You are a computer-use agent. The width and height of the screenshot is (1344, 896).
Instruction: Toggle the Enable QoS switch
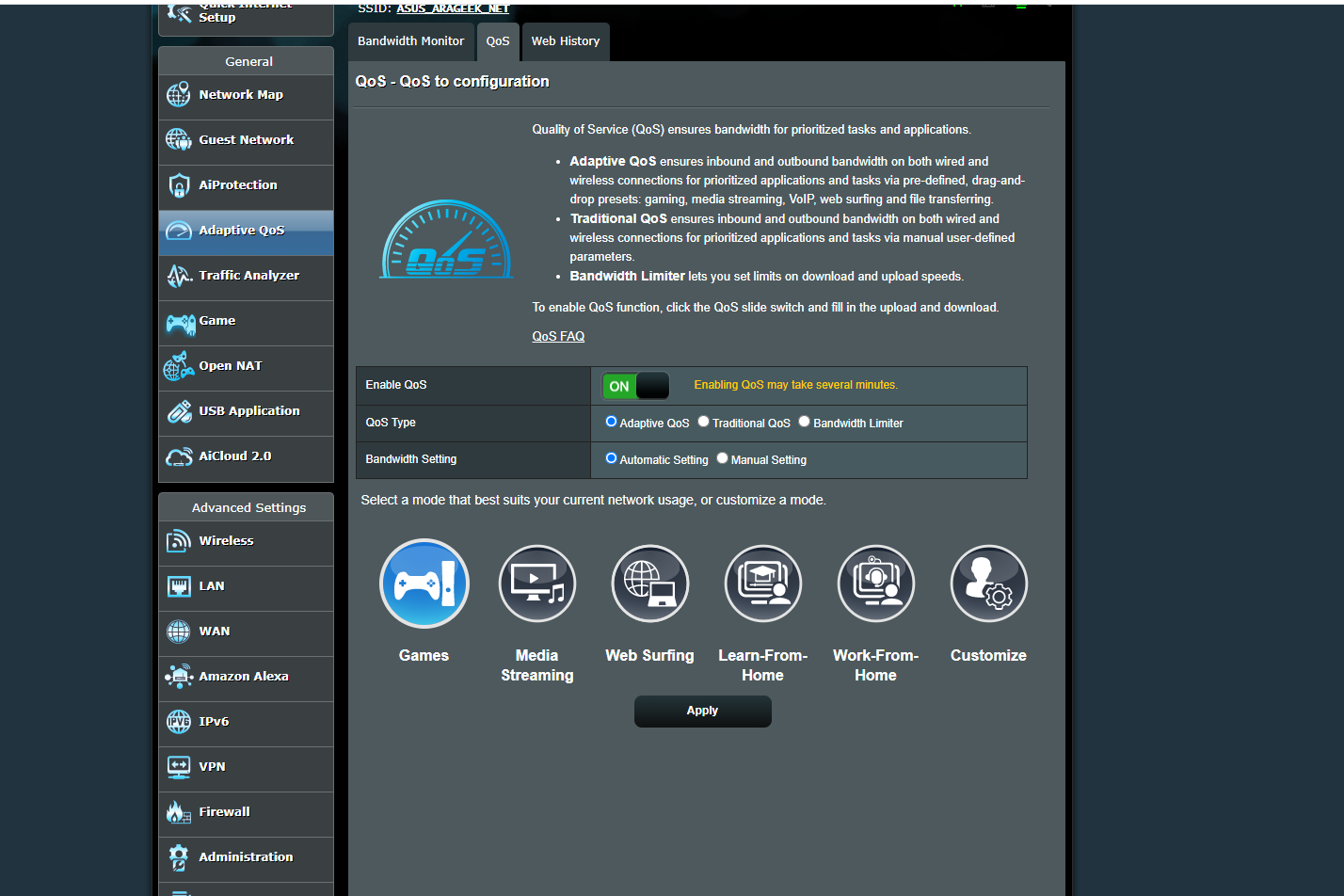(x=636, y=386)
